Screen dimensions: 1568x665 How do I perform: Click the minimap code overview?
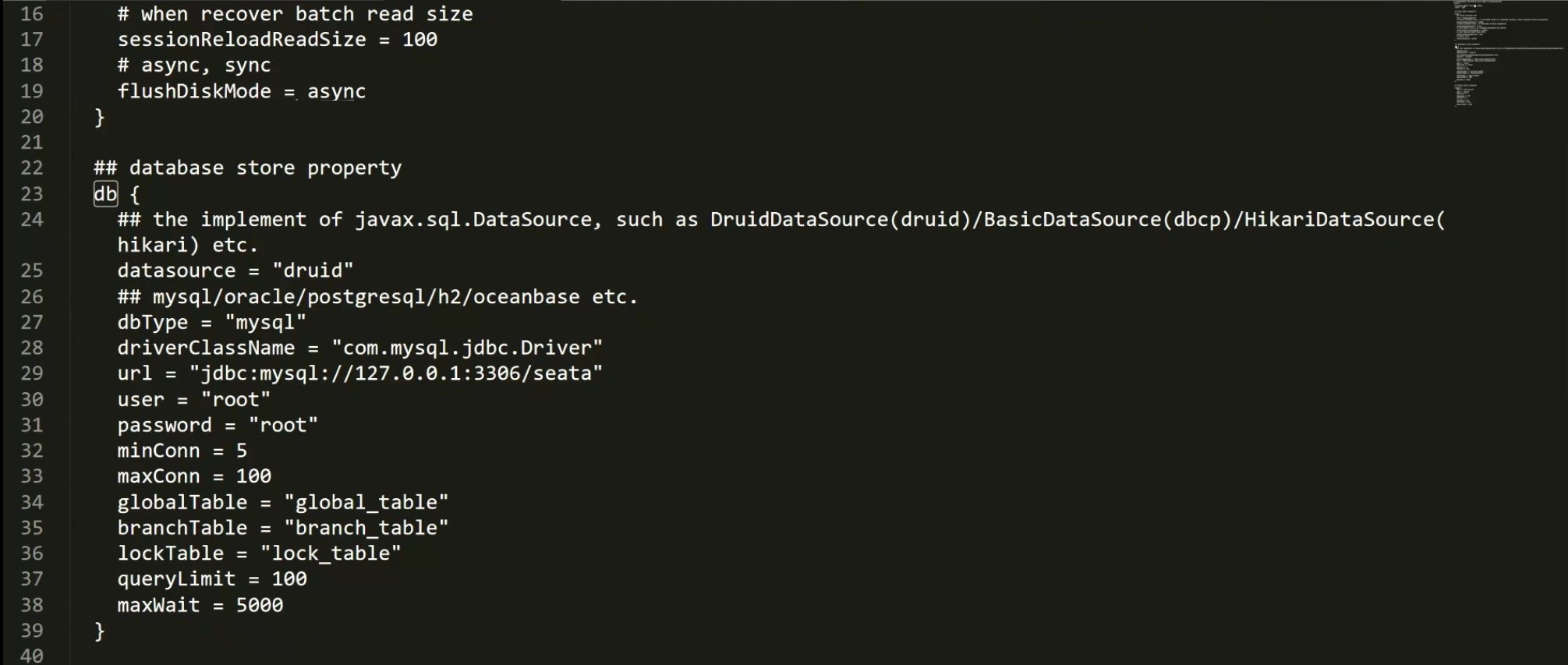click(1509, 53)
